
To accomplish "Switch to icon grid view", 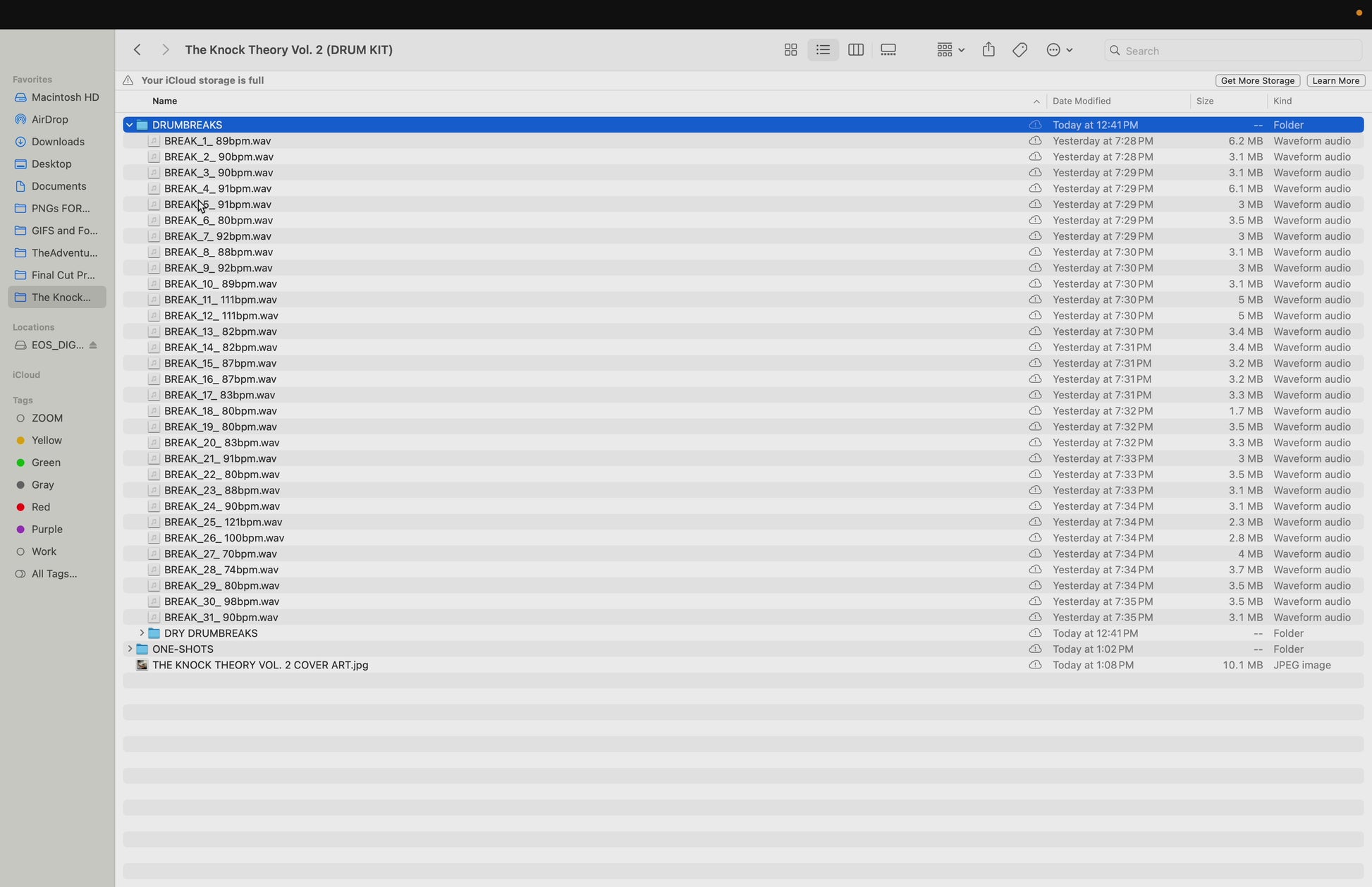I will 790,50.
